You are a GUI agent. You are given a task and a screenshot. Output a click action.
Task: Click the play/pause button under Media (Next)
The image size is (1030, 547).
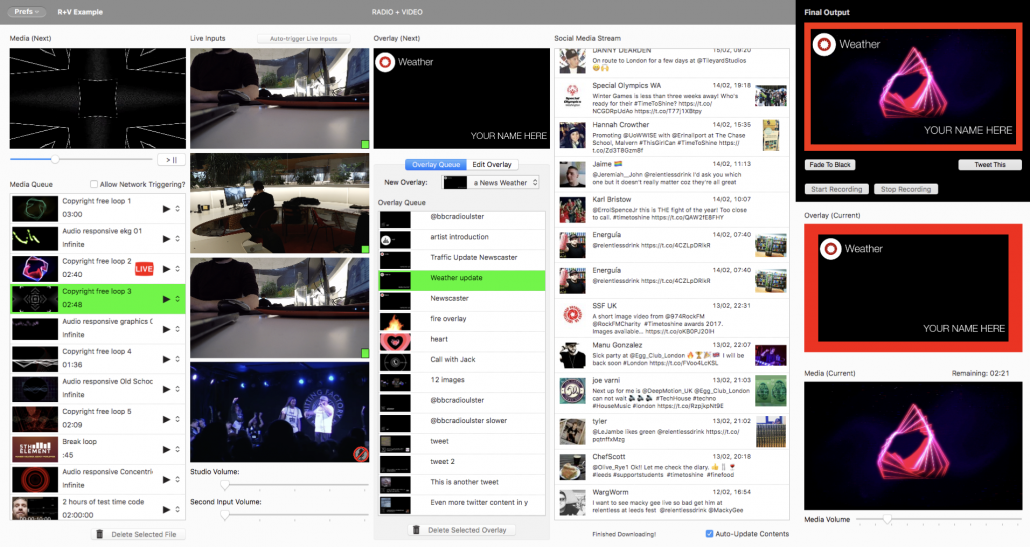[x=171, y=160]
